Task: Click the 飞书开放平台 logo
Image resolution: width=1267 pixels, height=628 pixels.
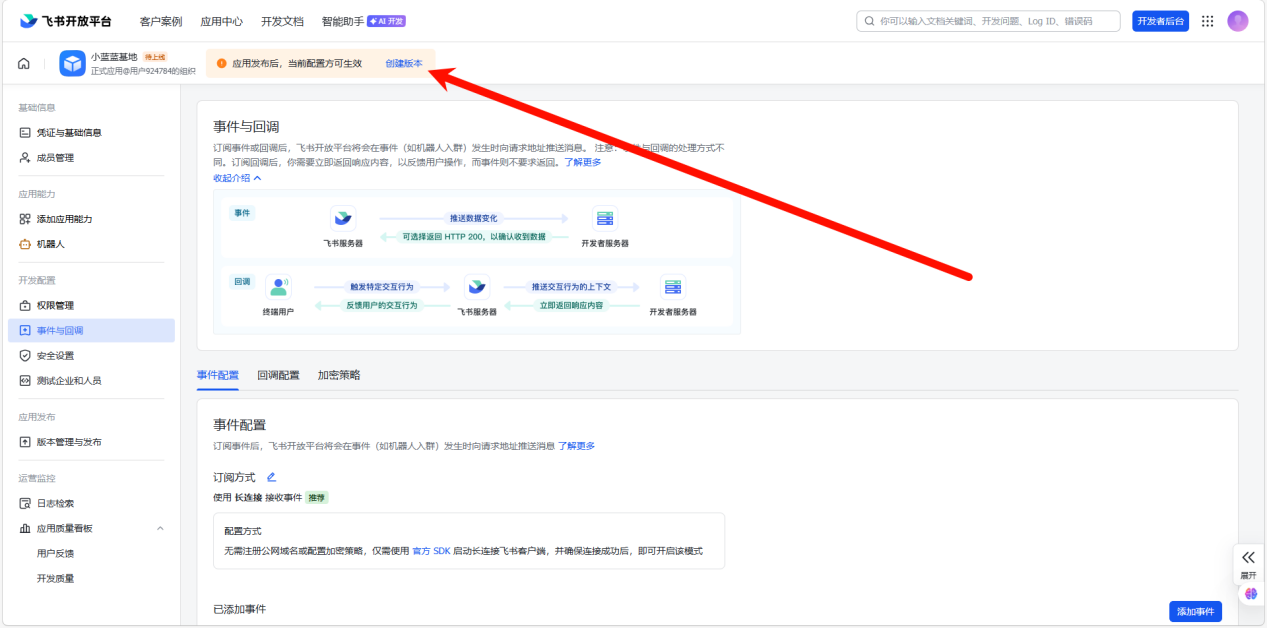Action: (66, 21)
